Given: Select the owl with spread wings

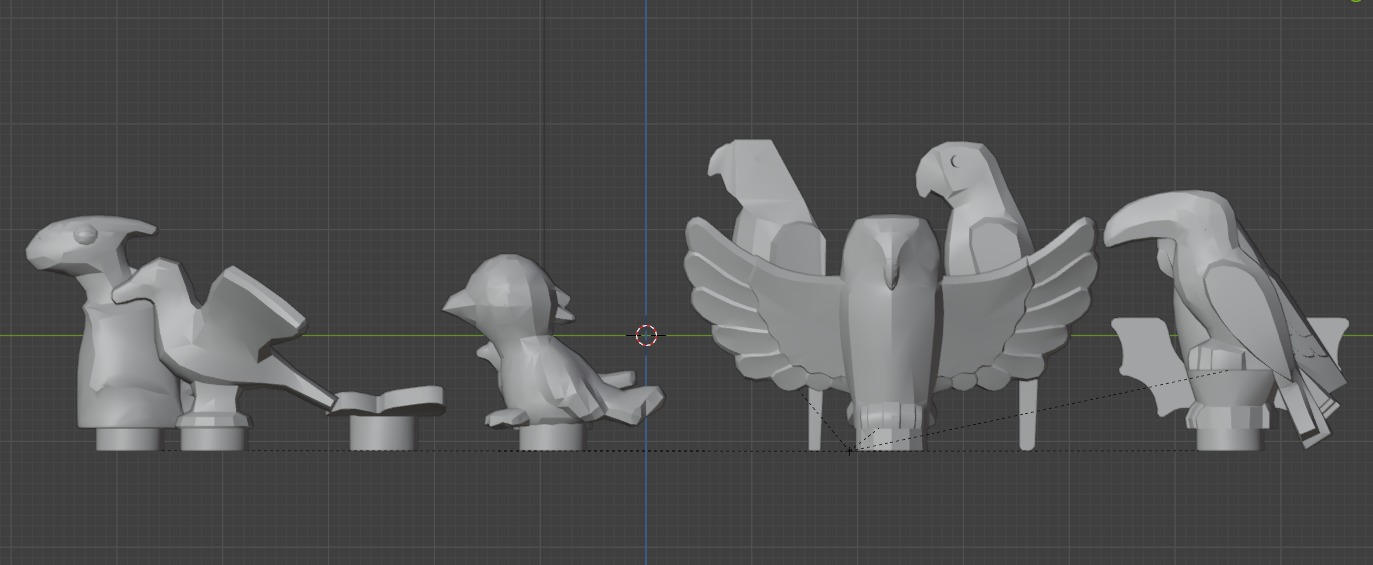Looking at the screenshot, I should [x=889, y=320].
